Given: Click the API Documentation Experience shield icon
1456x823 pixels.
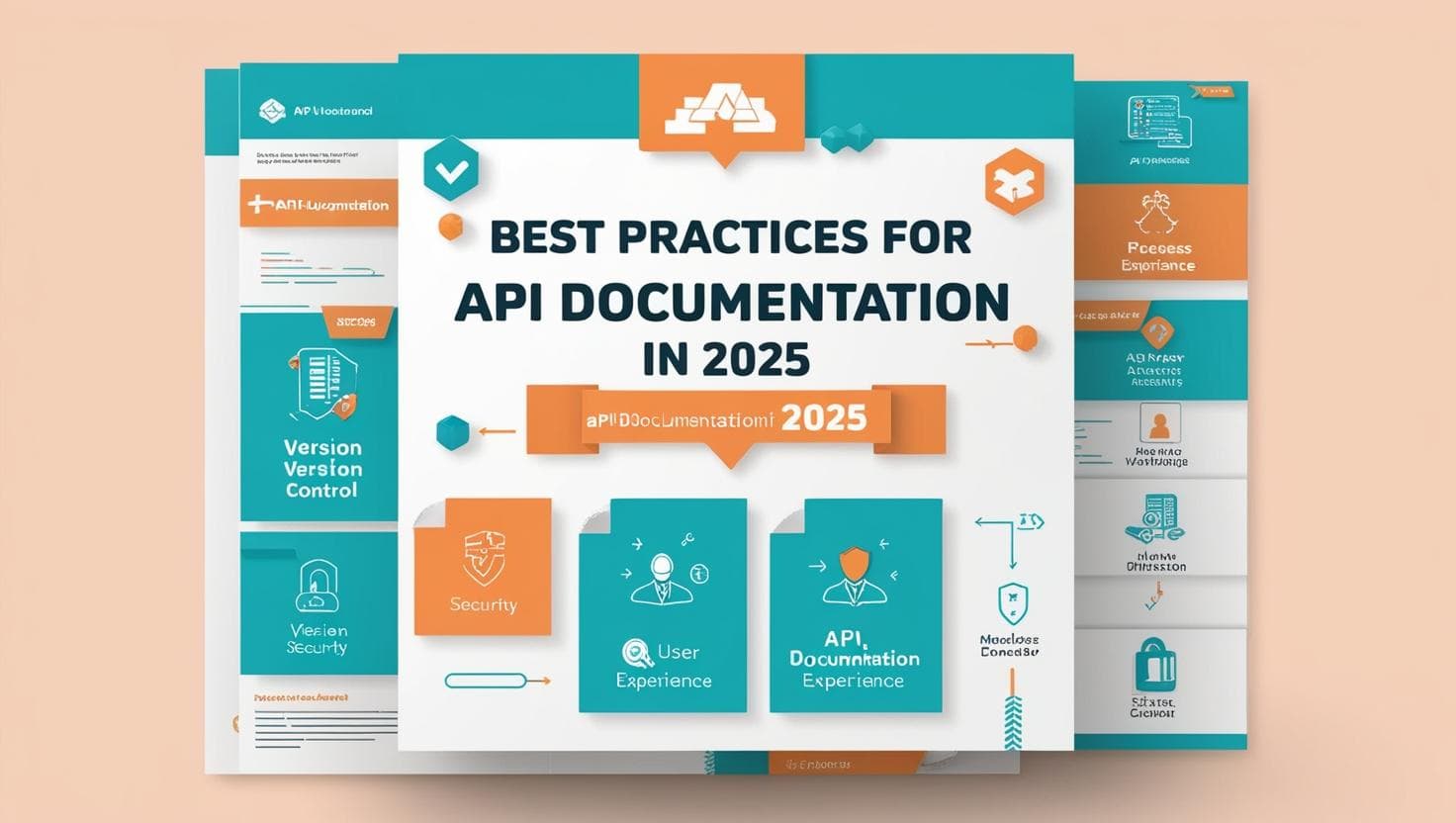Looking at the screenshot, I should 855,564.
